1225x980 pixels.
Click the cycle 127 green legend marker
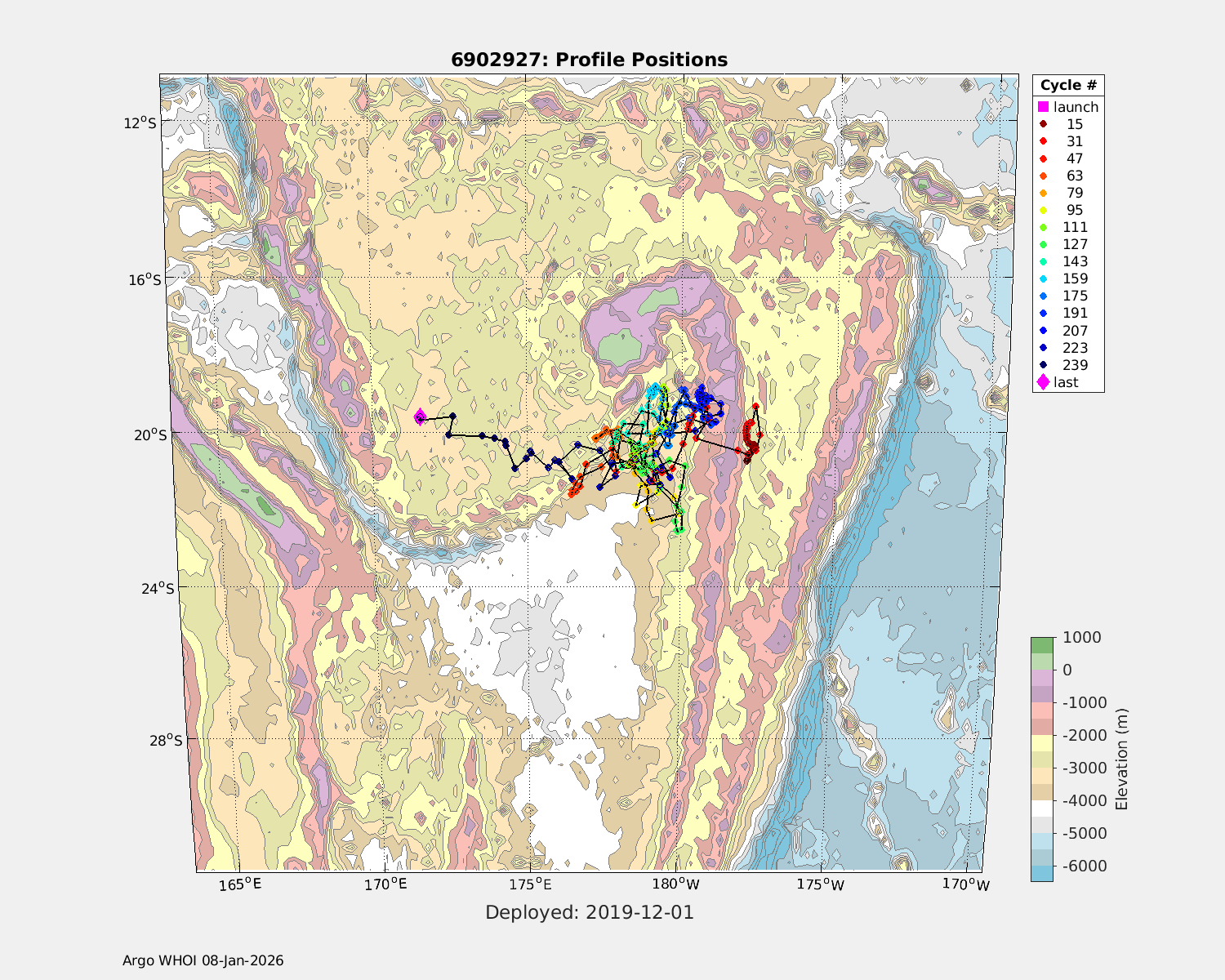click(x=1043, y=244)
